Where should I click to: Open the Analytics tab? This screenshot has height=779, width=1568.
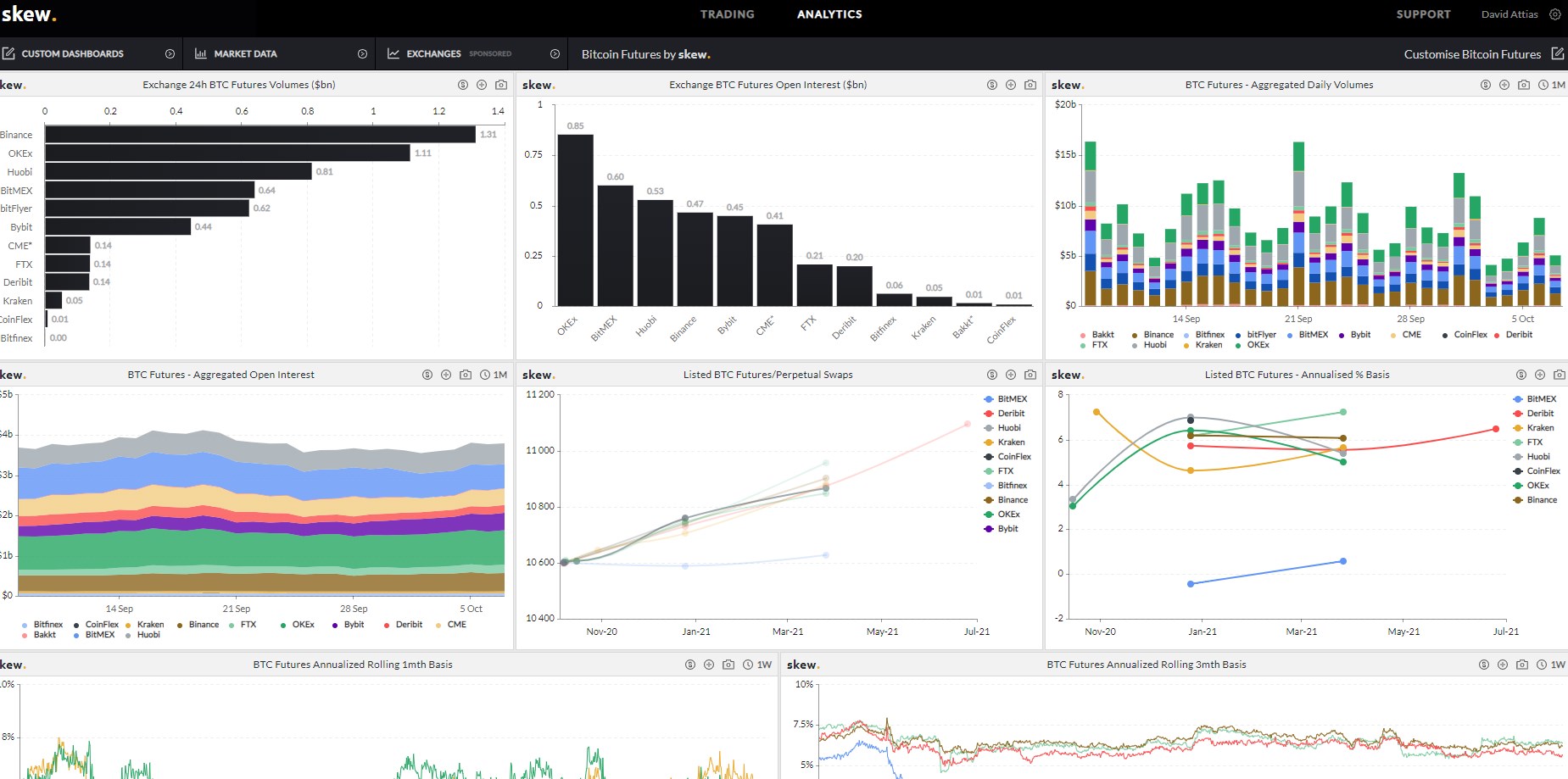point(829,14)
